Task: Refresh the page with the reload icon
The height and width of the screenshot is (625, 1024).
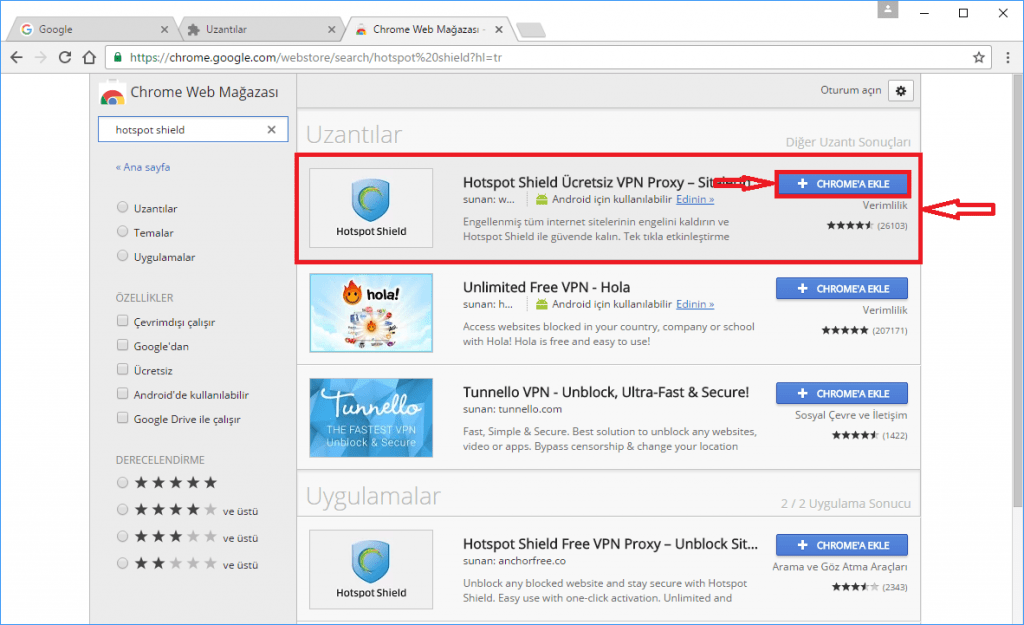Action: click(x=63, y=57)
